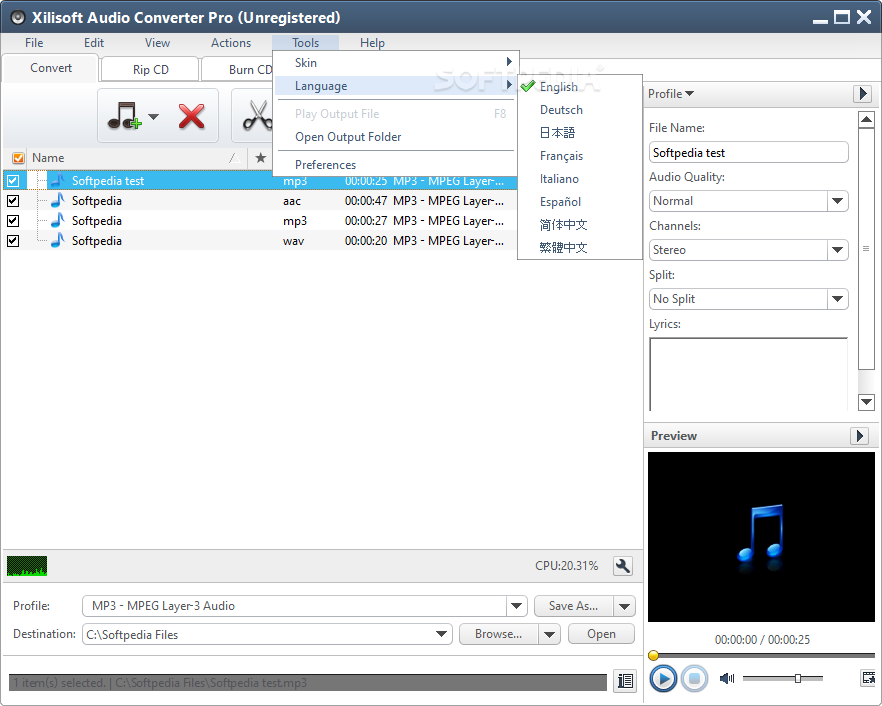Play the preview audio

click(x=663, y=678)
